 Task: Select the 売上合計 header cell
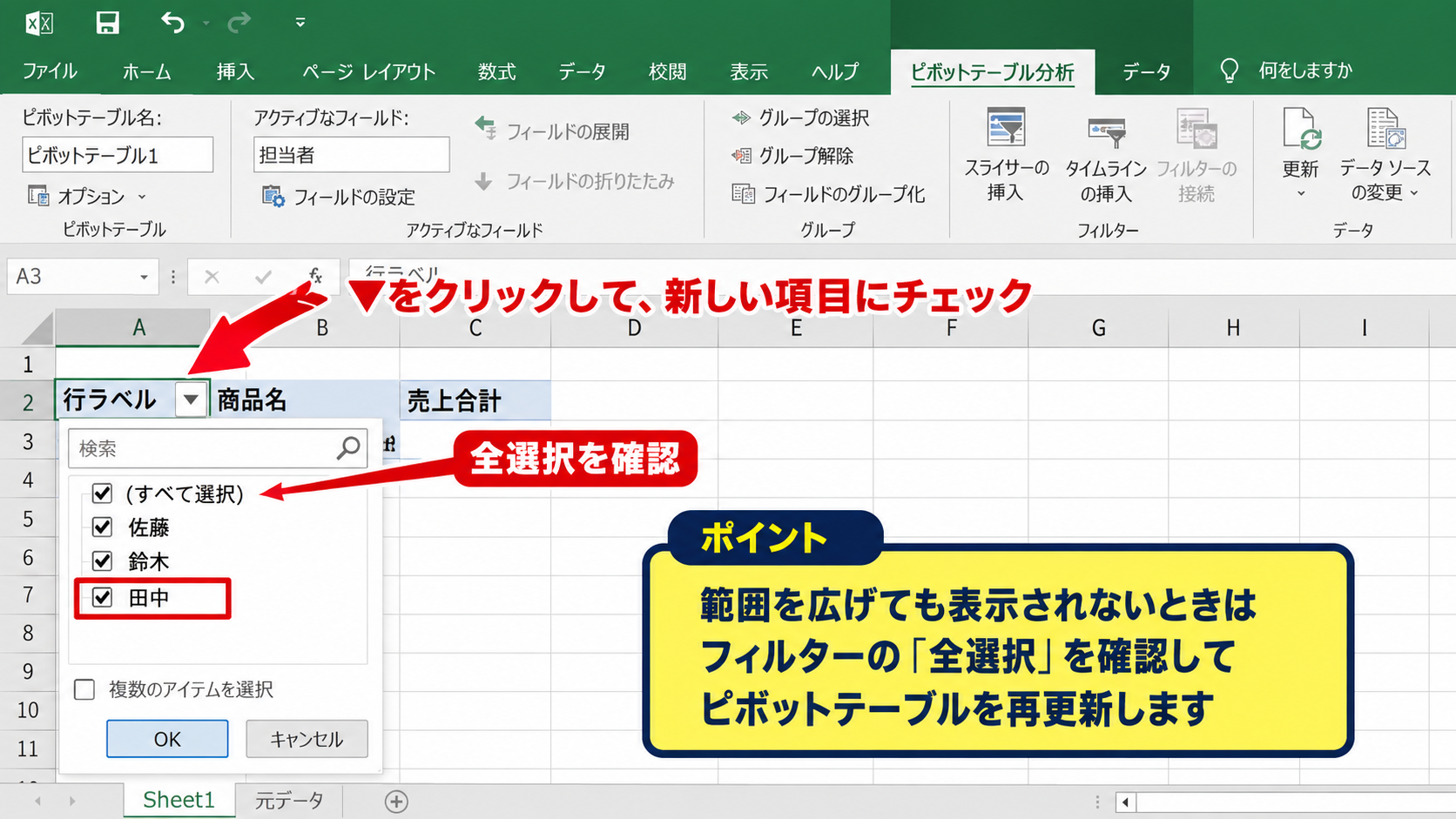point(475,400)
